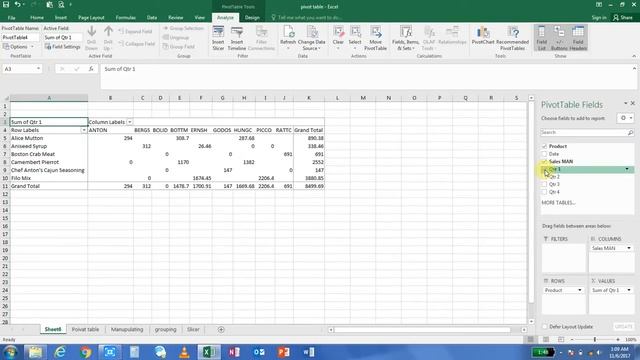640x360 pixels.
Task: Check the Qtr 2 field checkbox
Action: tap(544, 177)
